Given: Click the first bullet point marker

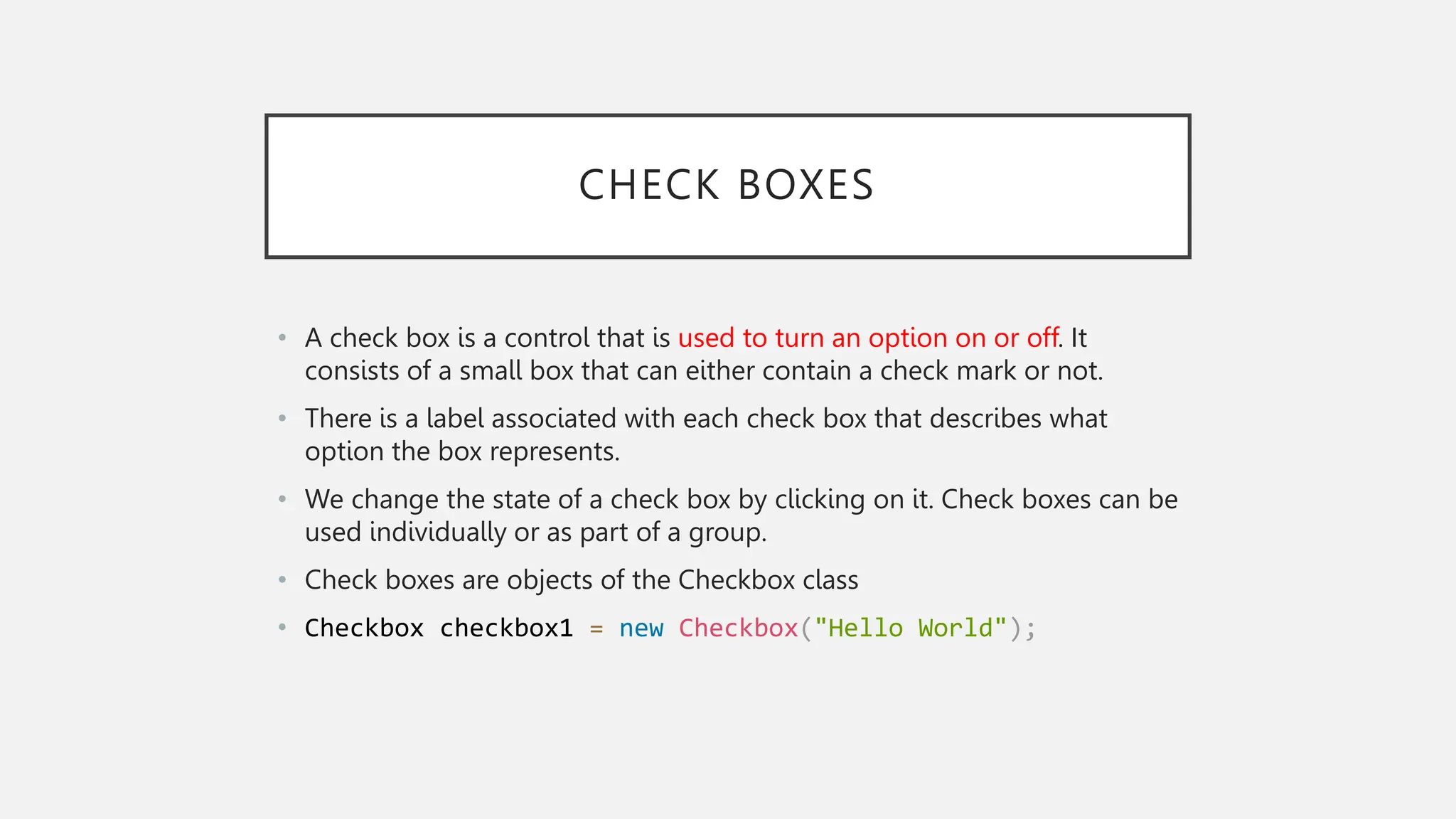Looking at the screenshot, I should click(282, 337).
